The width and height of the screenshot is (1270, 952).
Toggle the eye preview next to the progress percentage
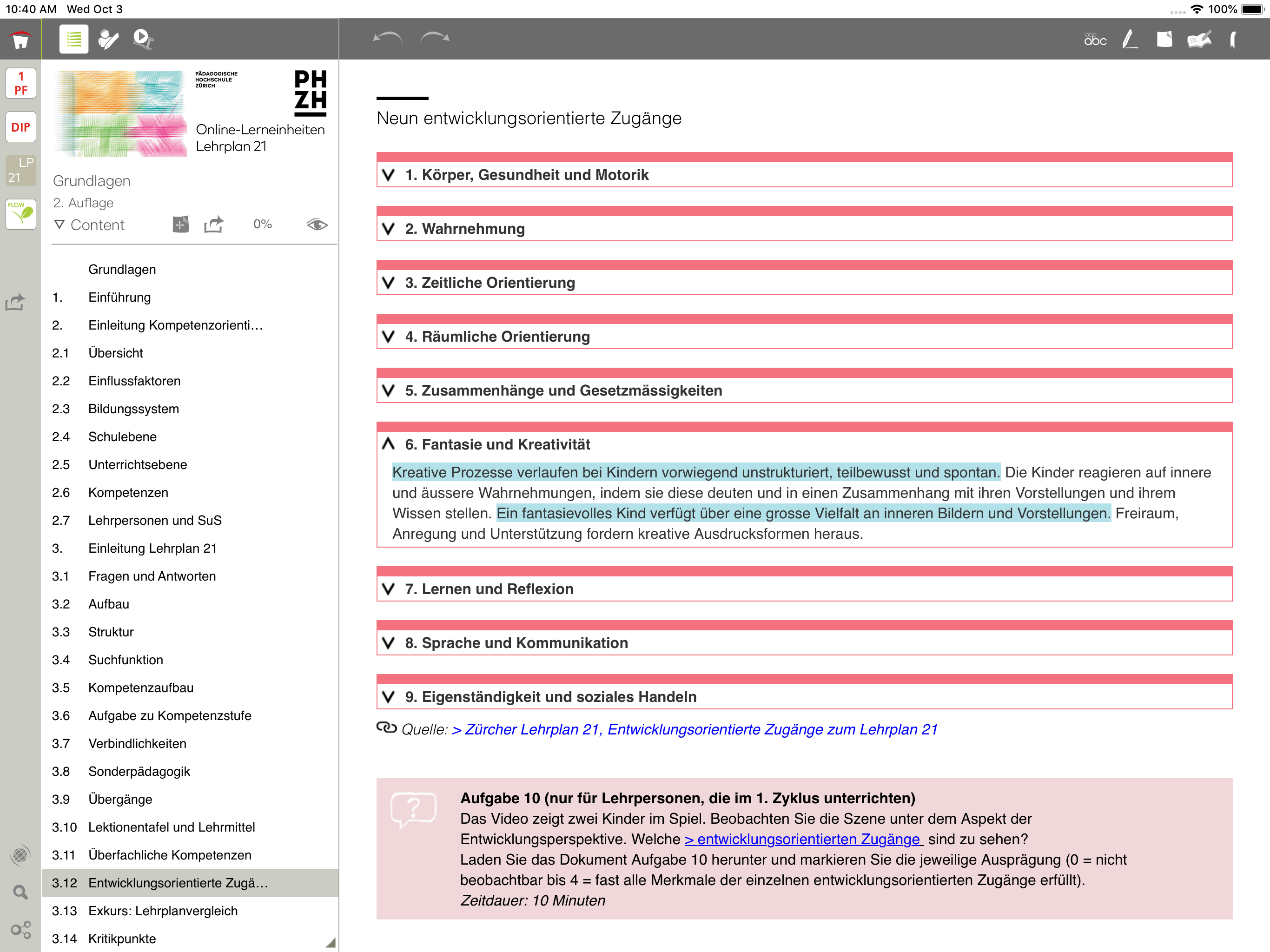317,225
